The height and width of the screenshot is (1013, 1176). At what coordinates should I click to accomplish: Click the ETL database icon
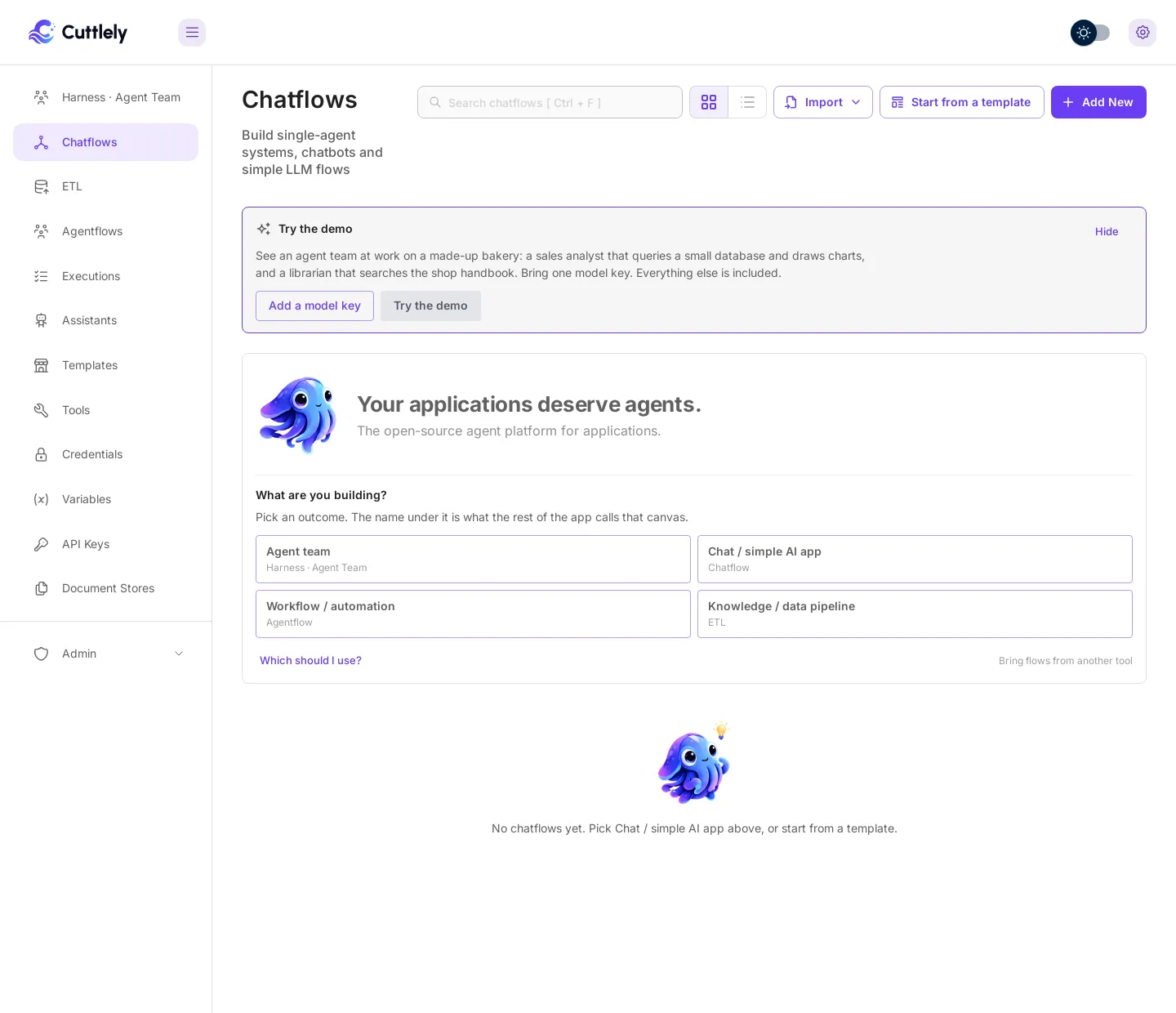(41, 186)
